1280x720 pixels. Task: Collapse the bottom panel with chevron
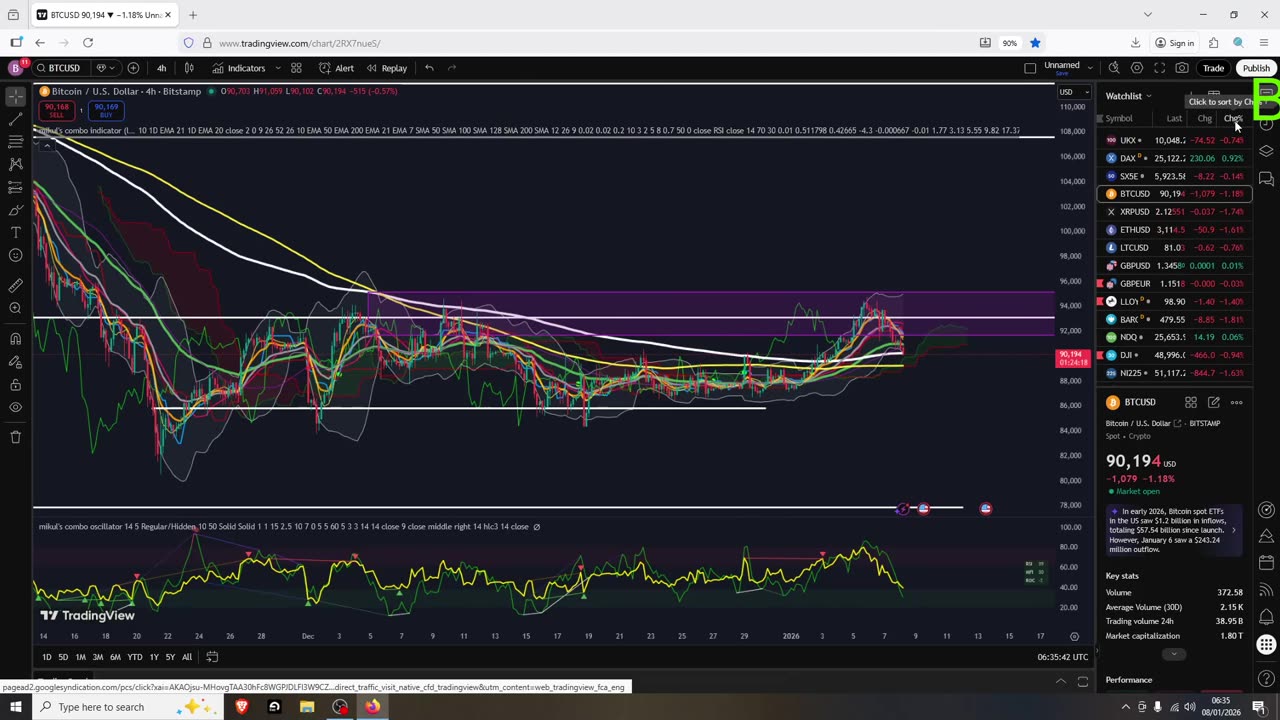click(1061, 682)
